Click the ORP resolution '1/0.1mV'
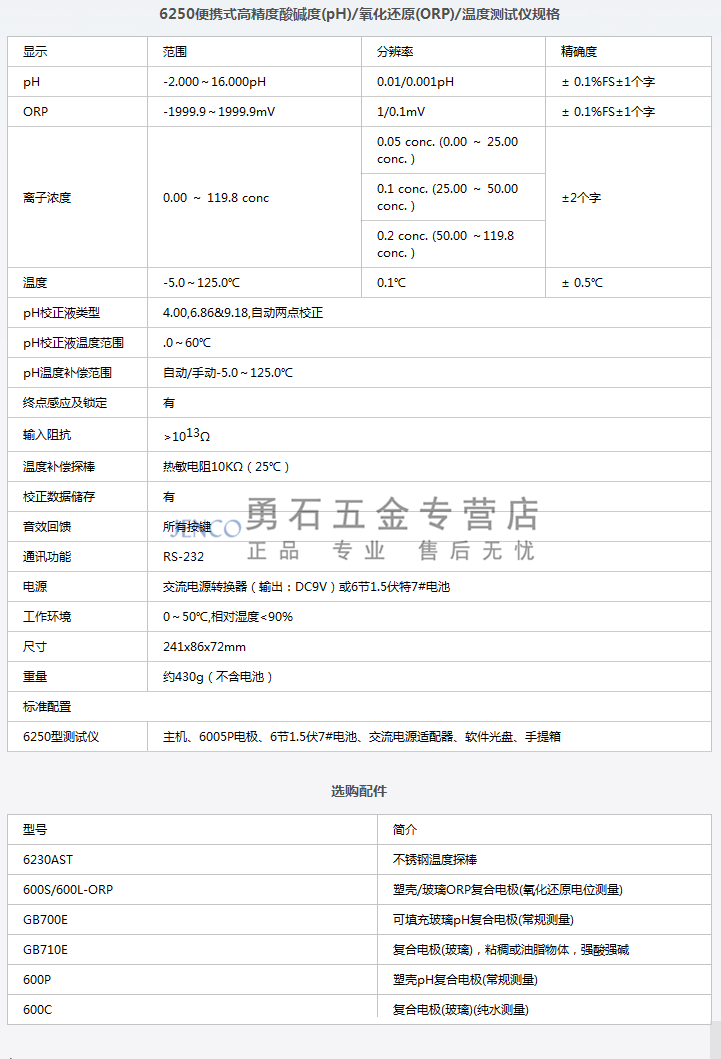 tap(401, 112)
